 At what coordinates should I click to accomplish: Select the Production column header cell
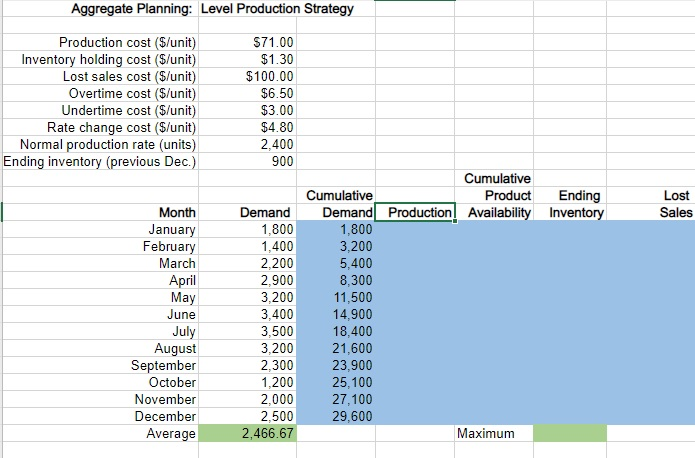(x=419, y=212)
